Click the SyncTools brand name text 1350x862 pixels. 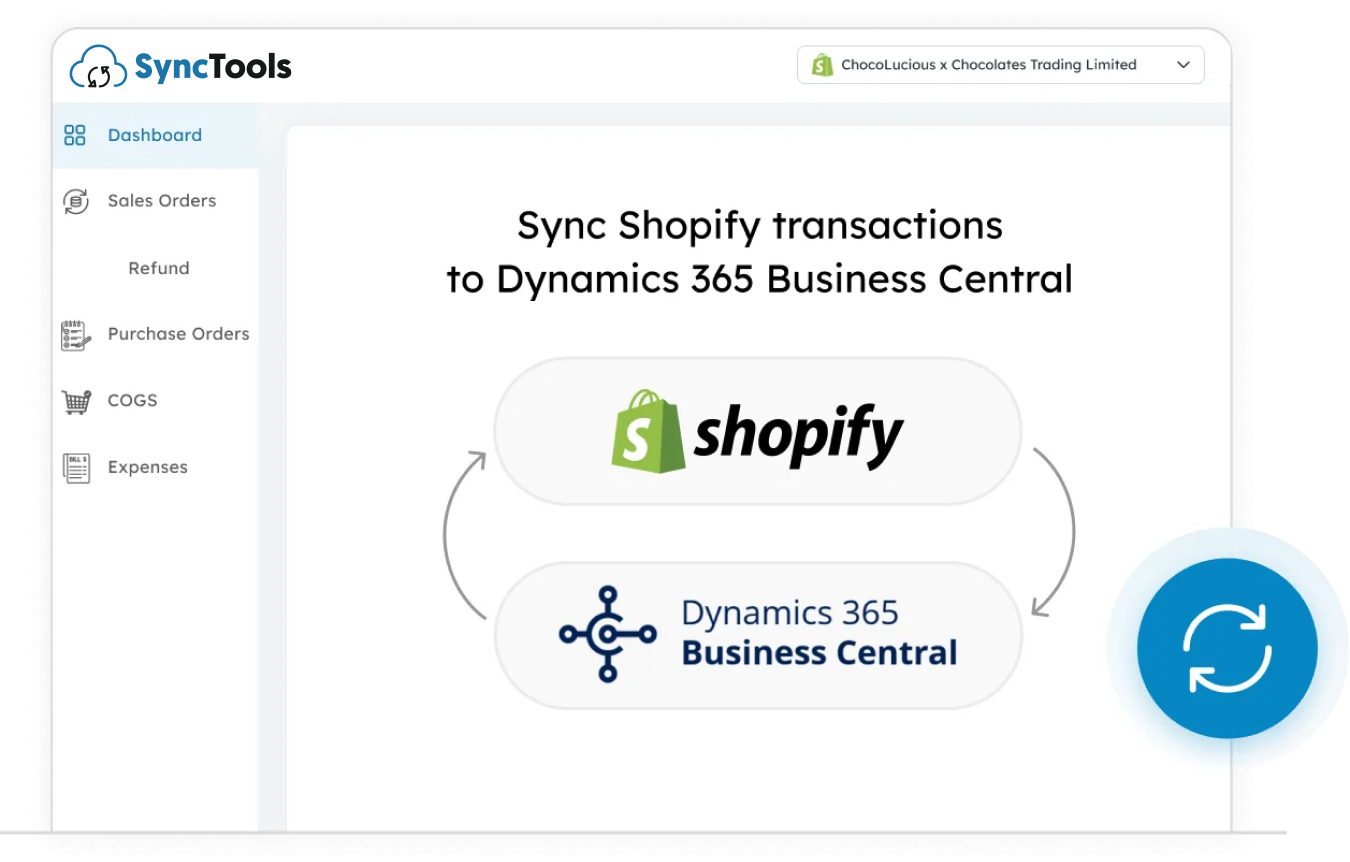(213, 67)
